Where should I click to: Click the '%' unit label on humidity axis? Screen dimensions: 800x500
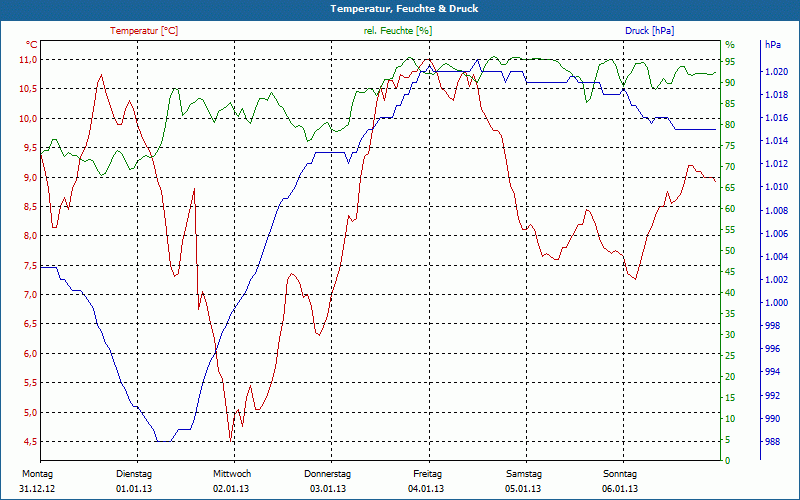730,44
